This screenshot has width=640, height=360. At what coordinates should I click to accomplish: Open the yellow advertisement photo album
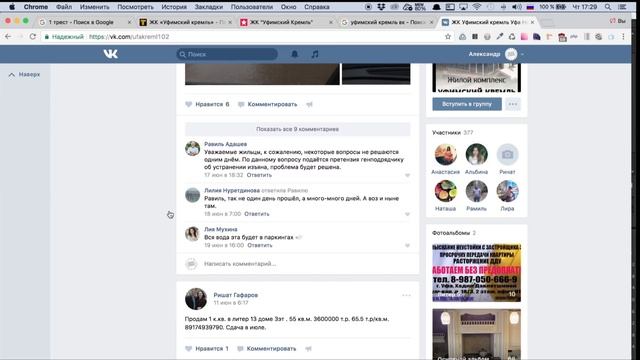[x=476, y=272]
